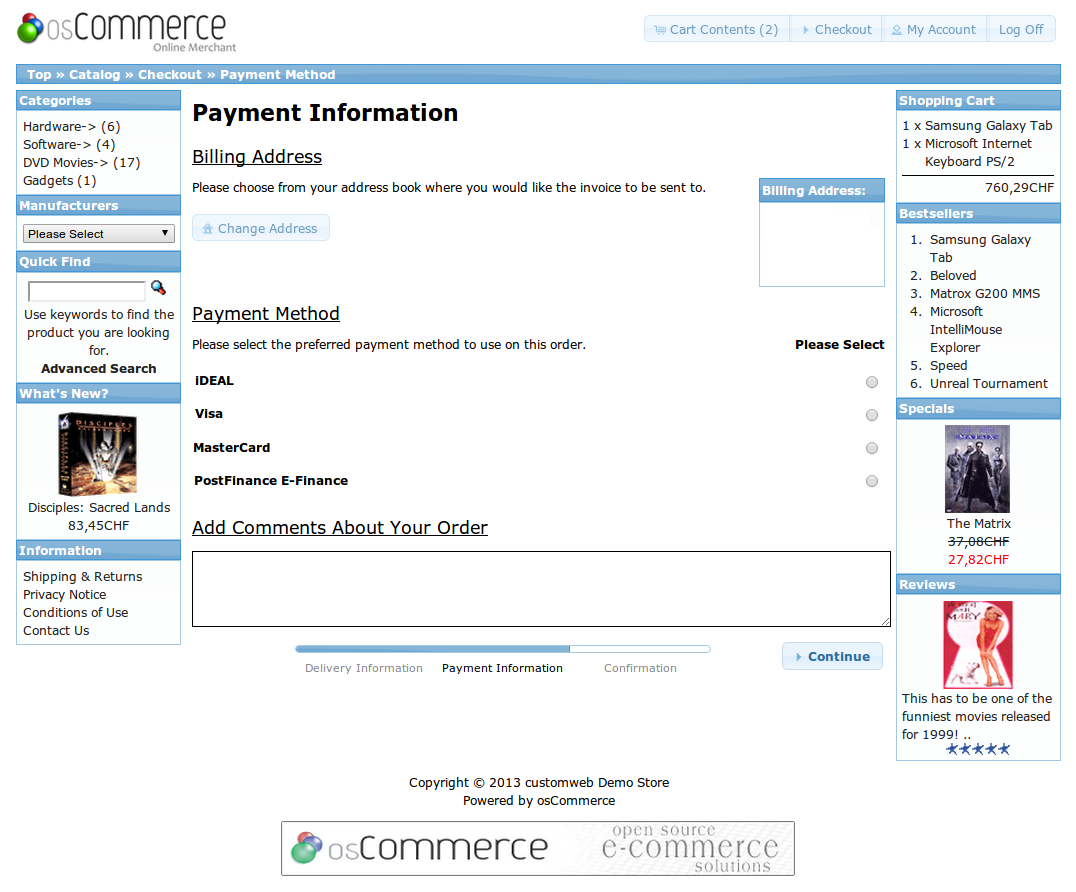Select Visa as the payment method

[871, 415]
